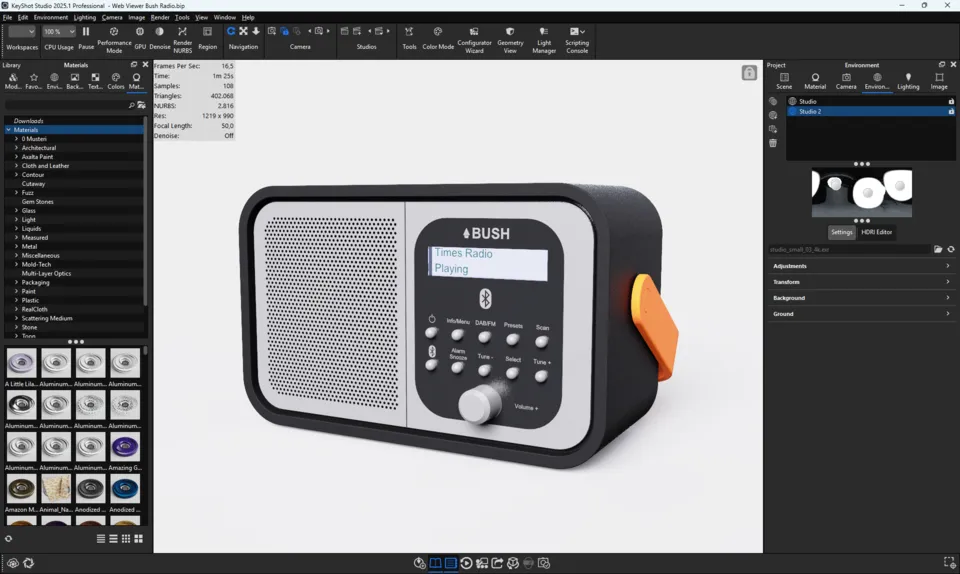Launch the Configurator Wizard

tap(474, 39)
